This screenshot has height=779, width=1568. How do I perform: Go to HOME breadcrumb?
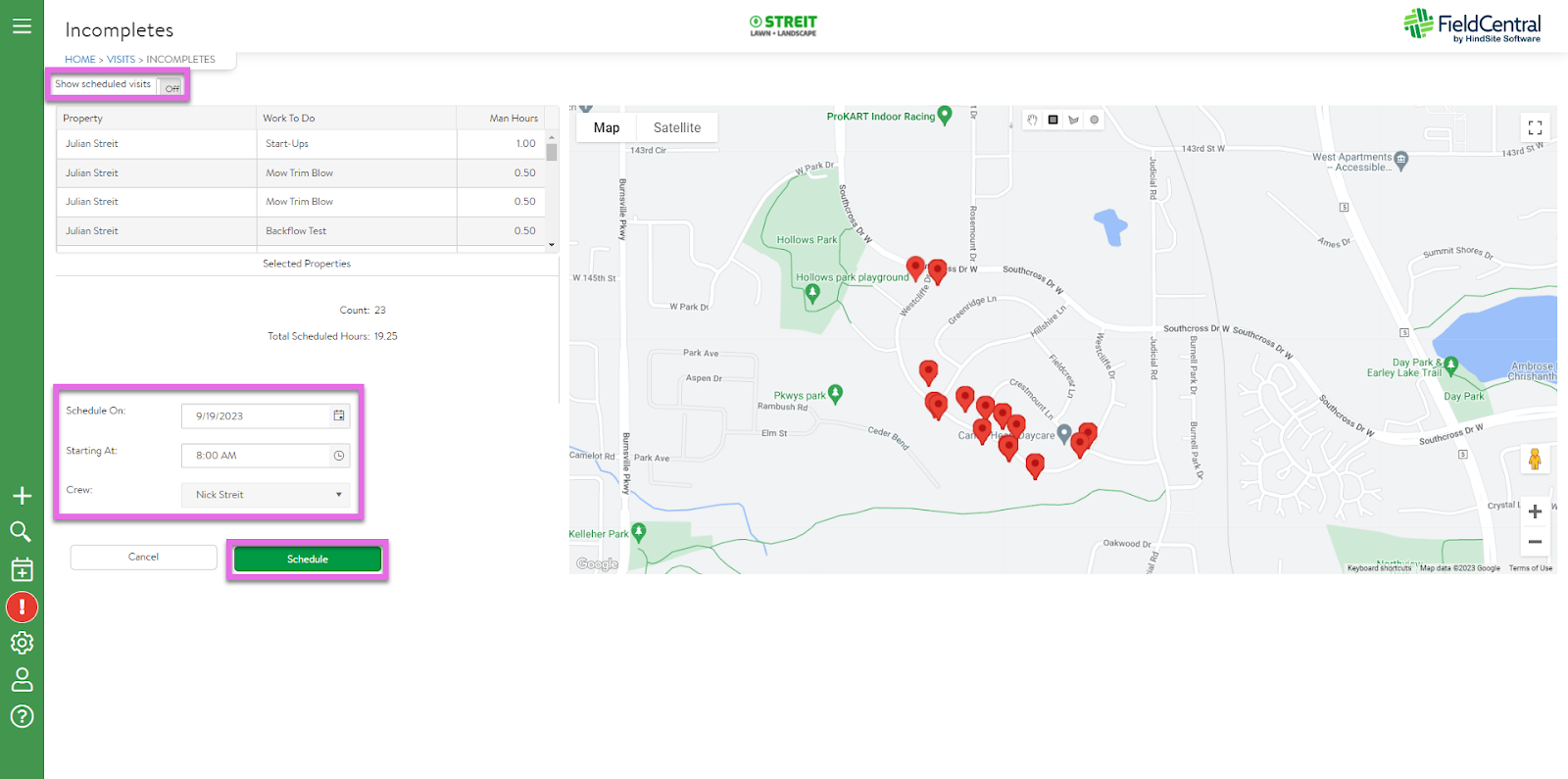pyautogui.click(x=80, y=60)
